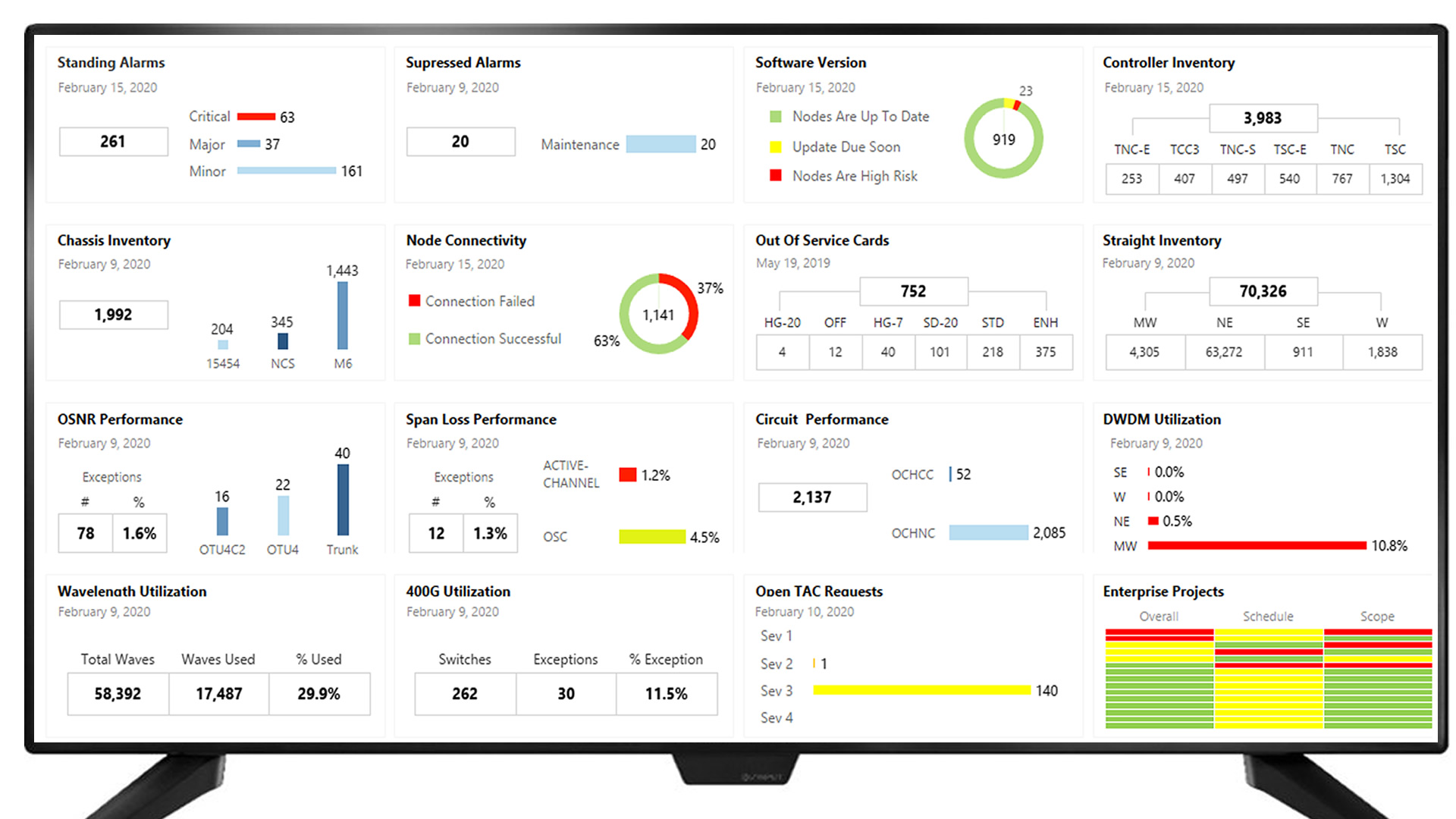Open the Standing Alarms panel title
The height and width of the screenshot is (819, 1456).
(111, 63)
